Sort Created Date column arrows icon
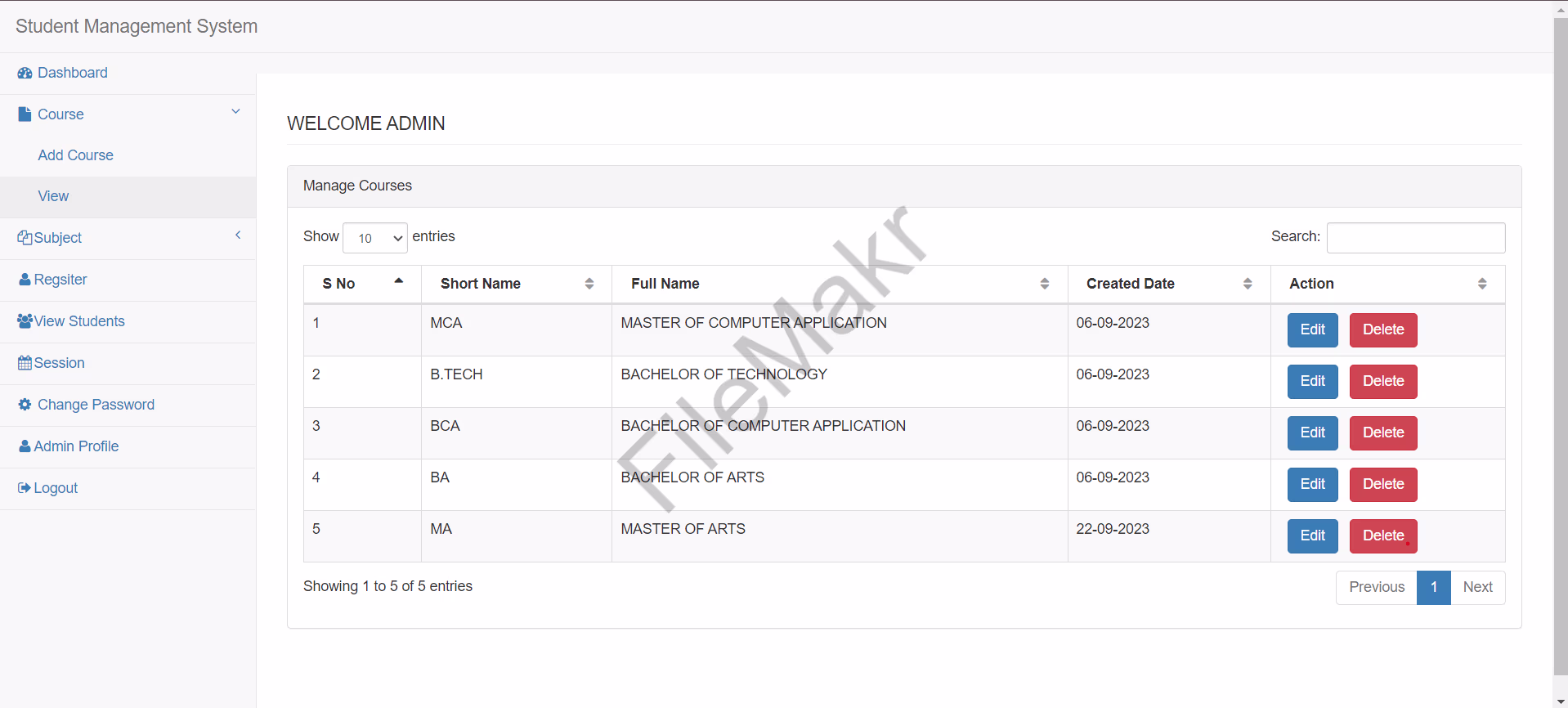This screenshot has height=708, width=1568. 1248,284
